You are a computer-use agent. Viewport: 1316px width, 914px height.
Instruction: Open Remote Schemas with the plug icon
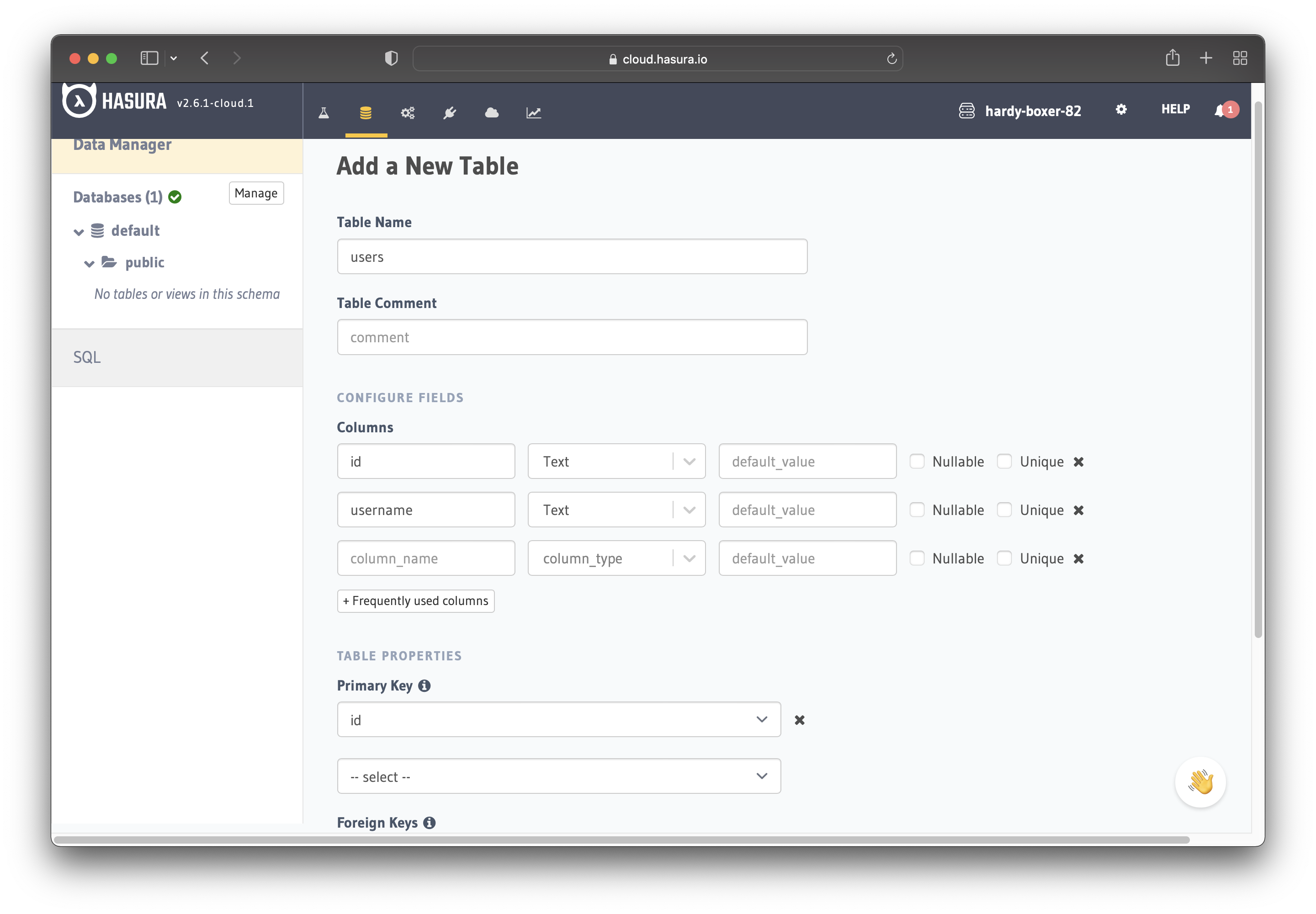pos(450,113)
